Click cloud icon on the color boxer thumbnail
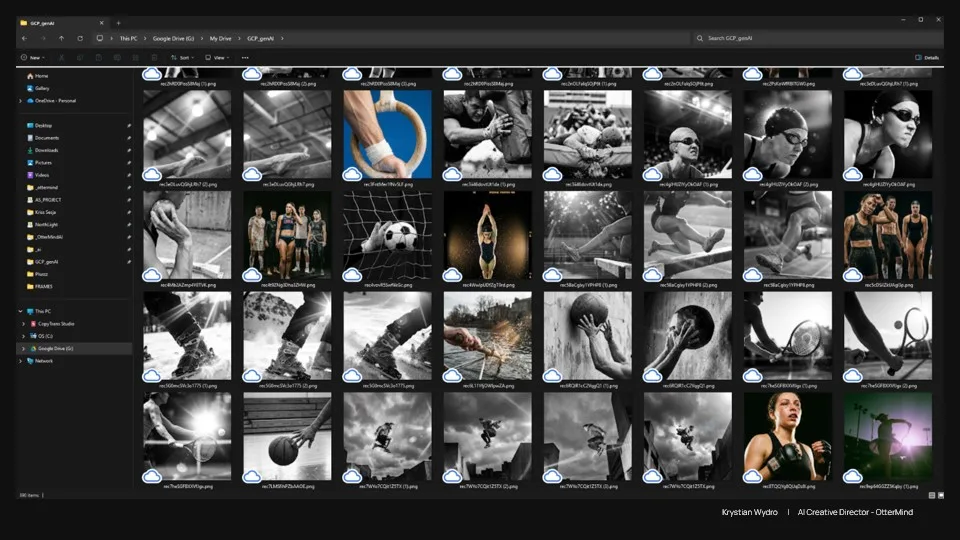 click(752, 476)
